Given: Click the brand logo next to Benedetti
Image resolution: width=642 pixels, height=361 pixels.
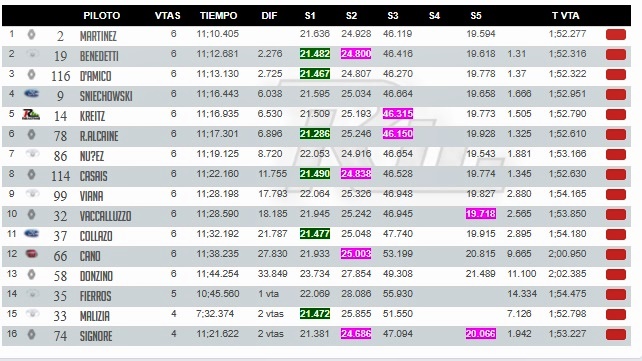Looking at the screenshot, I should coord(32,54).
